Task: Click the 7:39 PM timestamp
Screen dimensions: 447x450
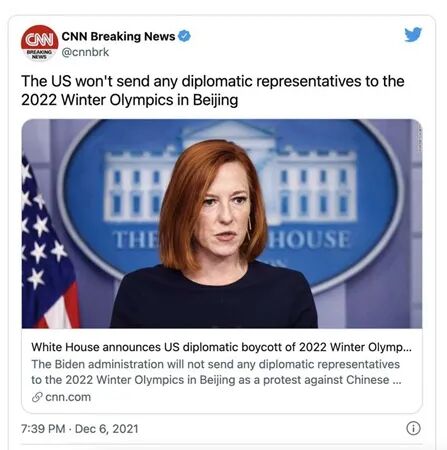Action: pos(43,429)
